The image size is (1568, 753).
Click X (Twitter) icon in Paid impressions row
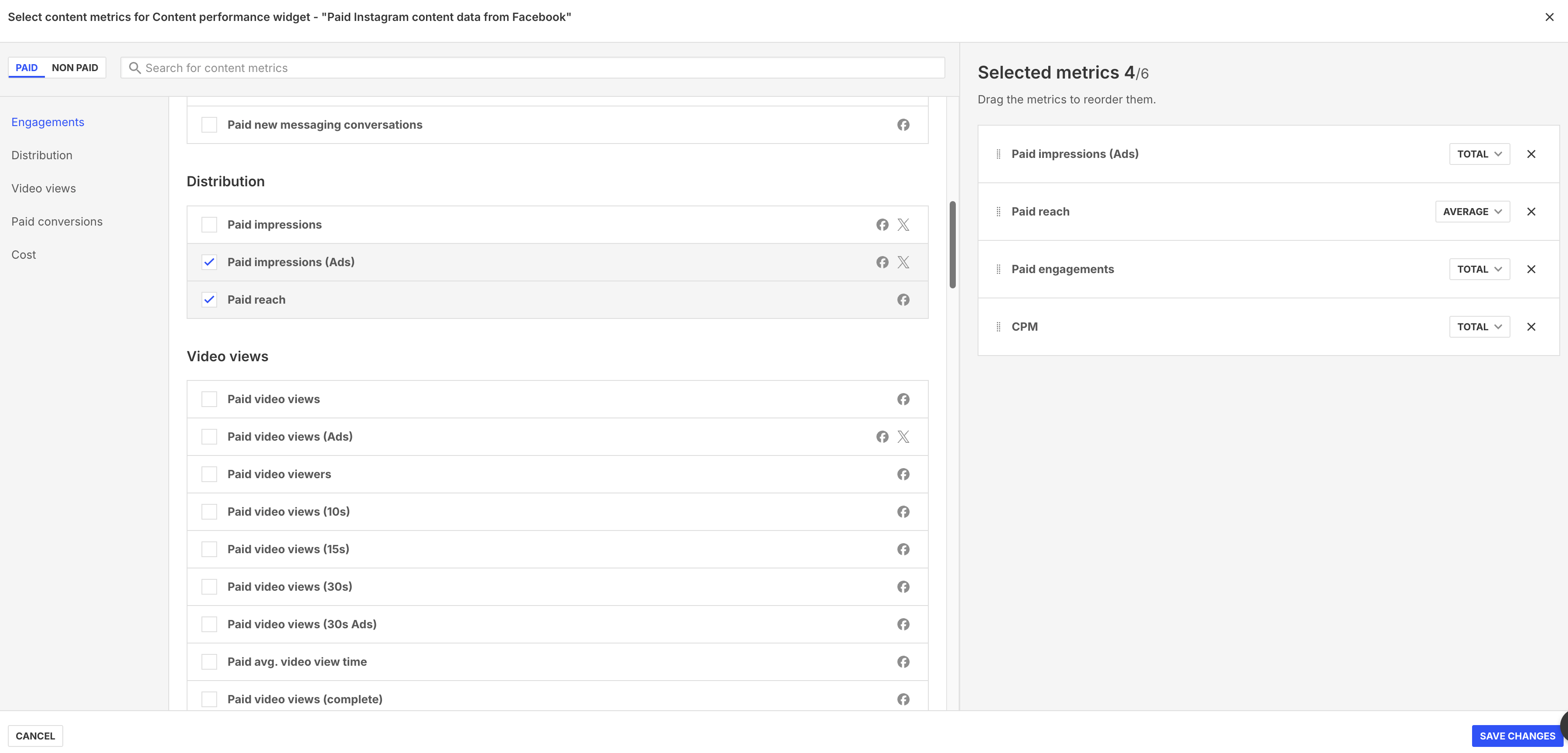pyautogui.click(x=903, y=225)
